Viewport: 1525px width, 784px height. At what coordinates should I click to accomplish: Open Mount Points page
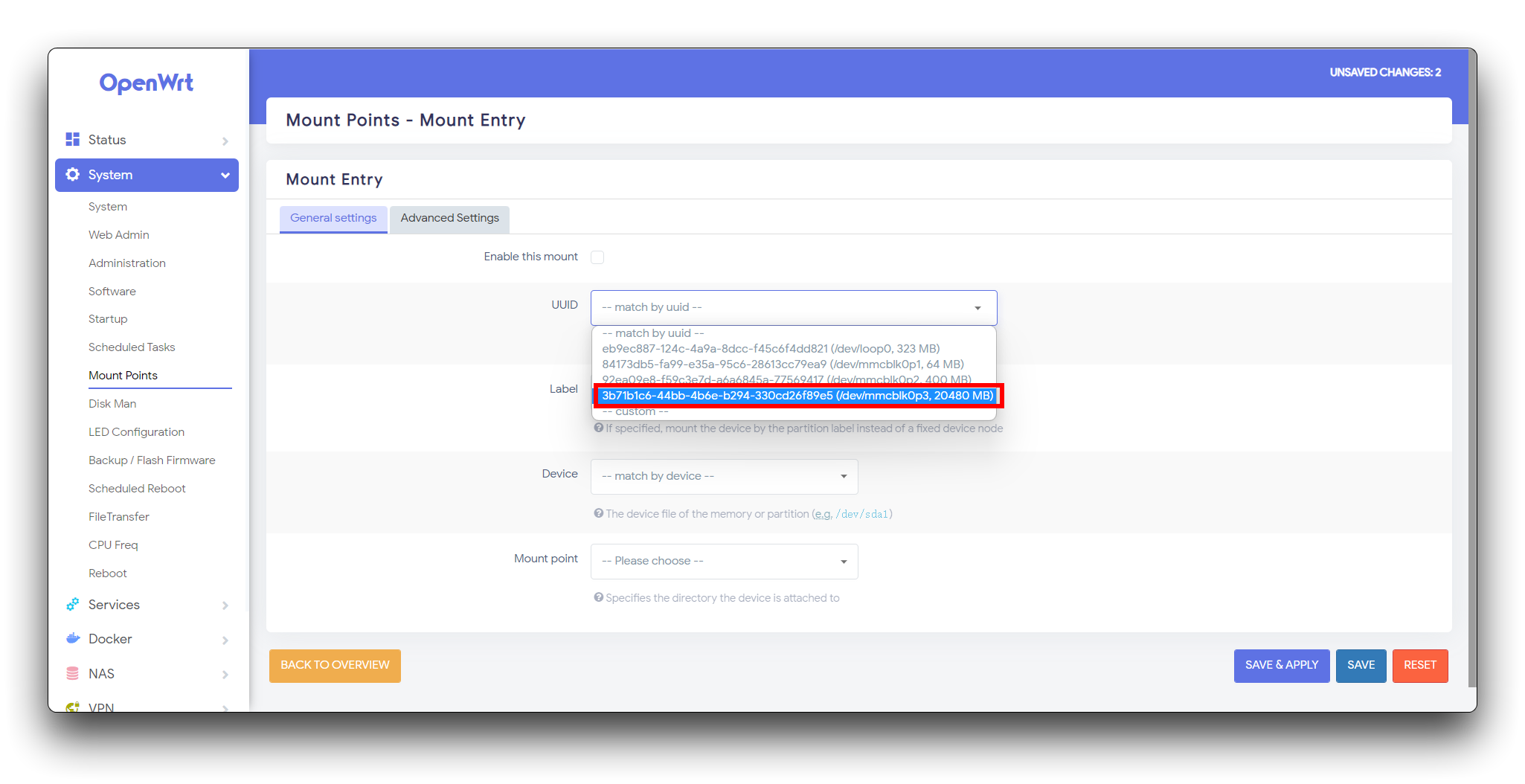point(123,376)
